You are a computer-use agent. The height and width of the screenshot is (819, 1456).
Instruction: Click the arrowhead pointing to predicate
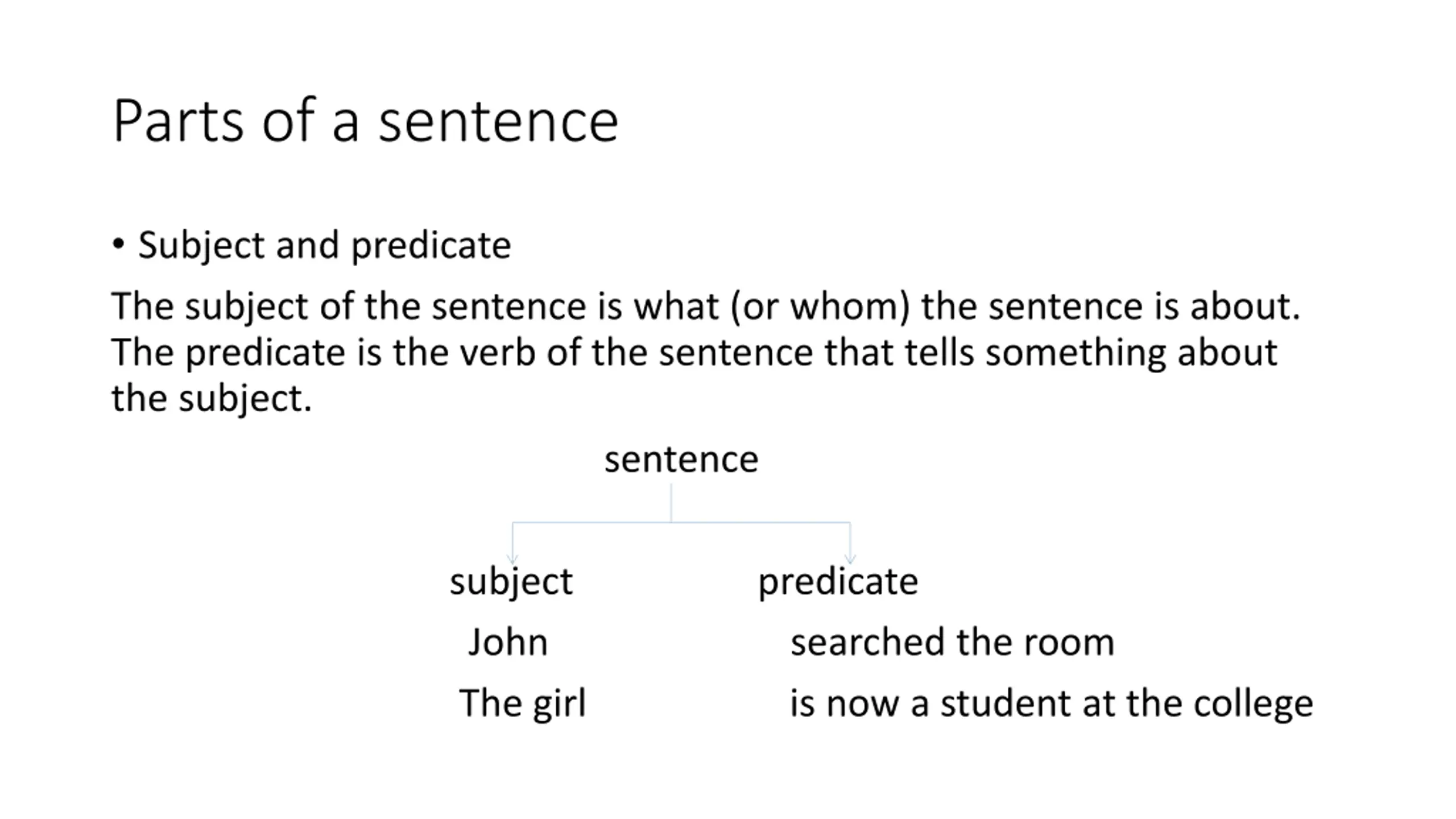[850, 559]
